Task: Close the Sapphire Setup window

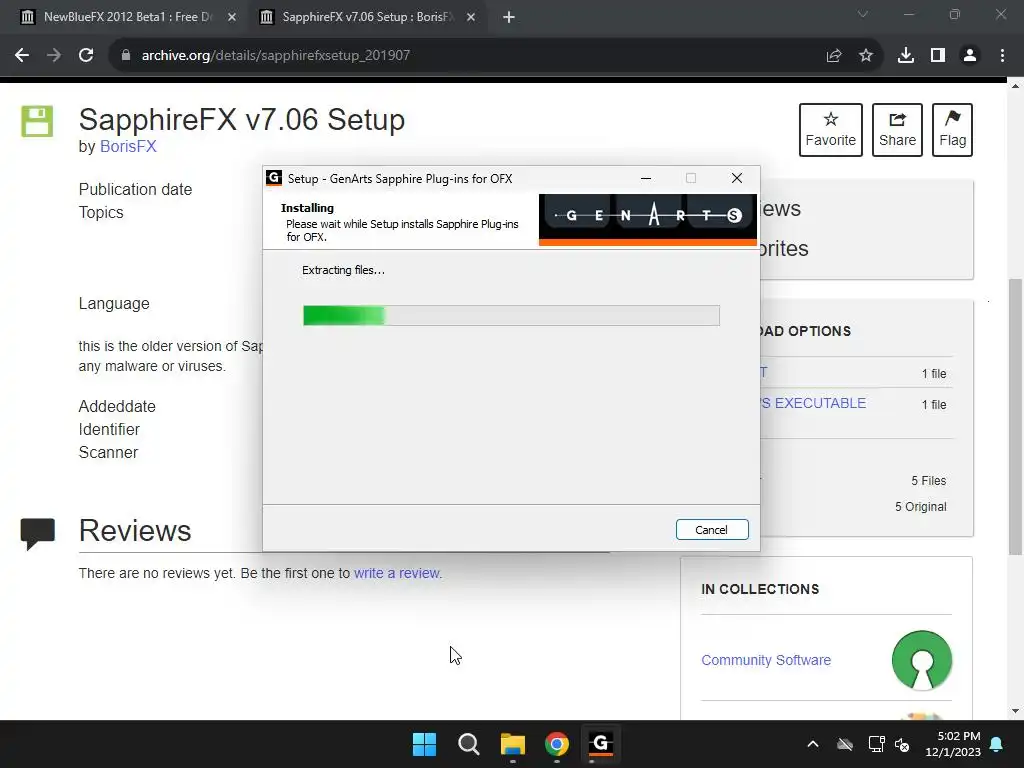Action: click(x=737, y=178)
